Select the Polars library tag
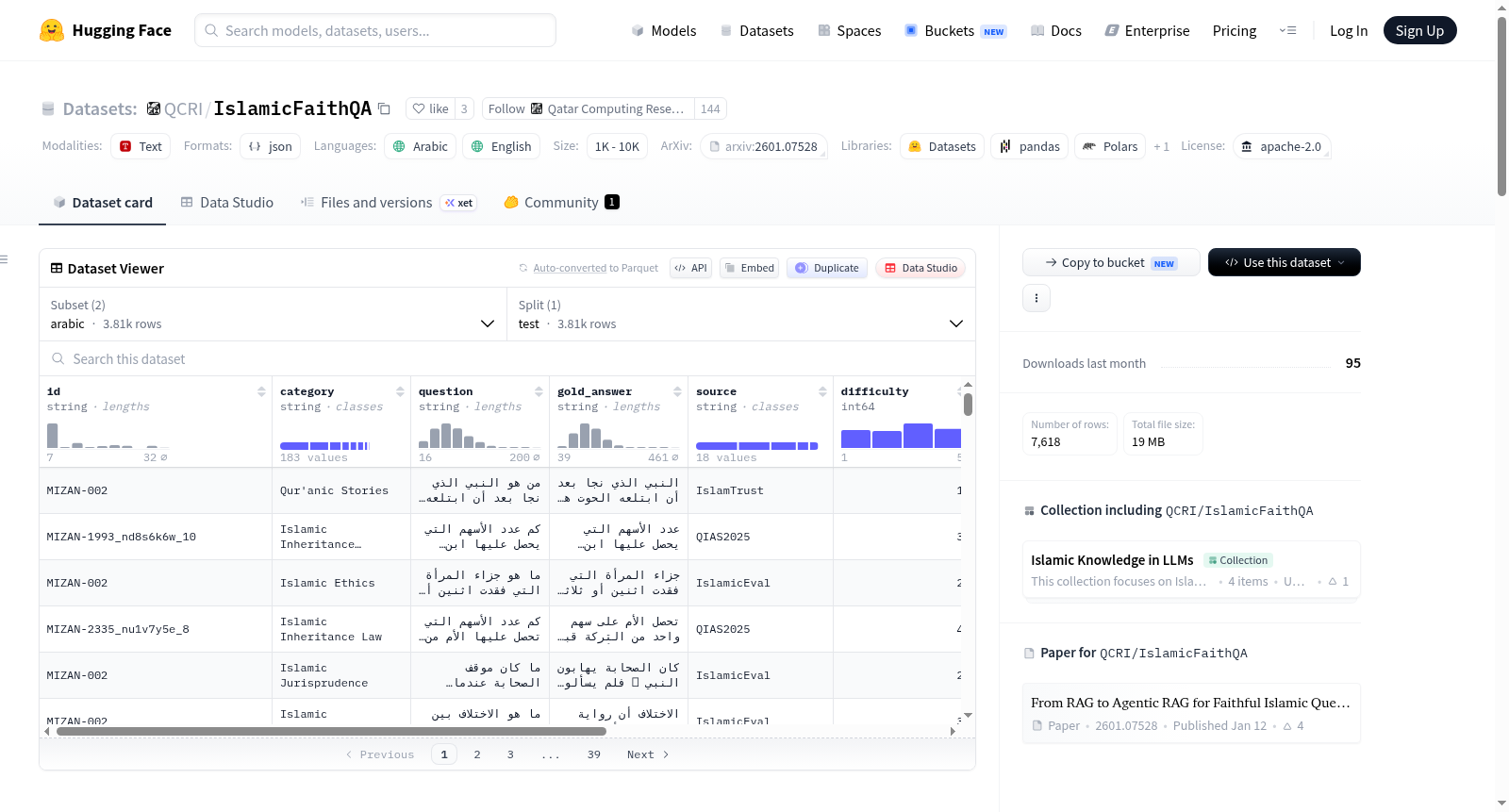Image resolution: width=1509 pixels, height=812 pixels. coord(1111,146)
